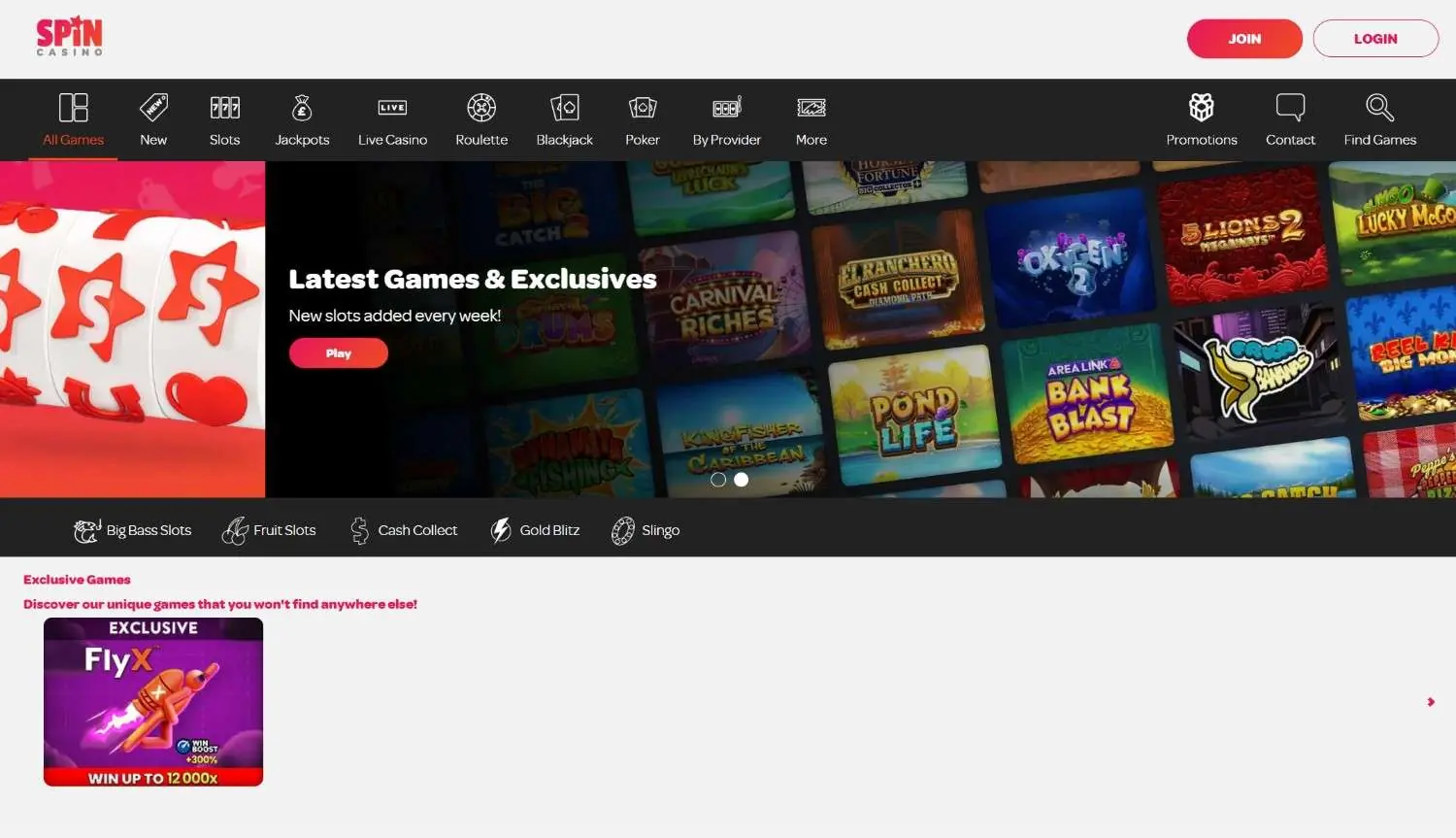This screenshot has height=838, width=1456.
Task: Click the Fruit Slots cherry icon
Action: [x=235, y=530]
